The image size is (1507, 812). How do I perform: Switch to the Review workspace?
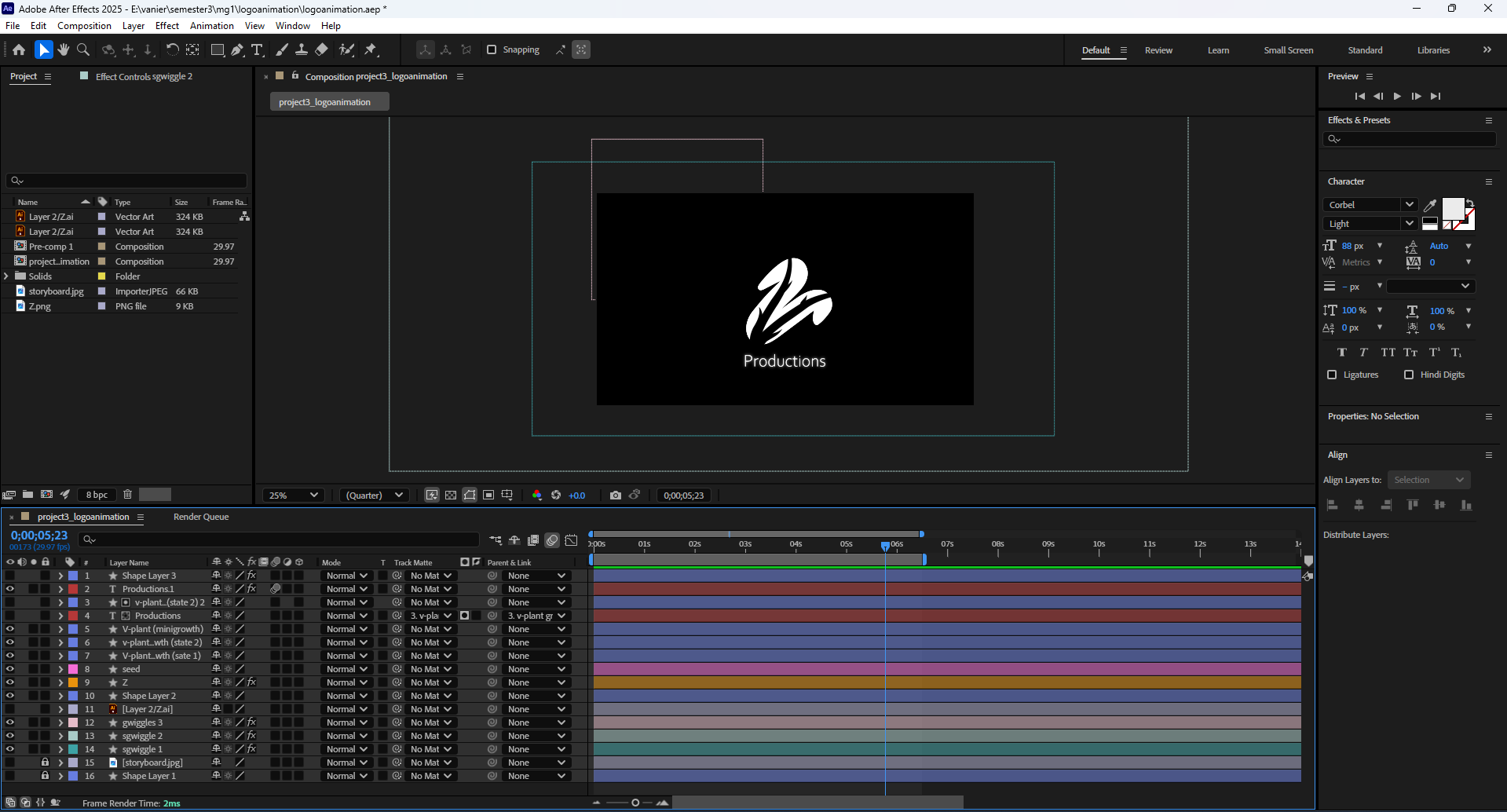(x=1158, y=50)
